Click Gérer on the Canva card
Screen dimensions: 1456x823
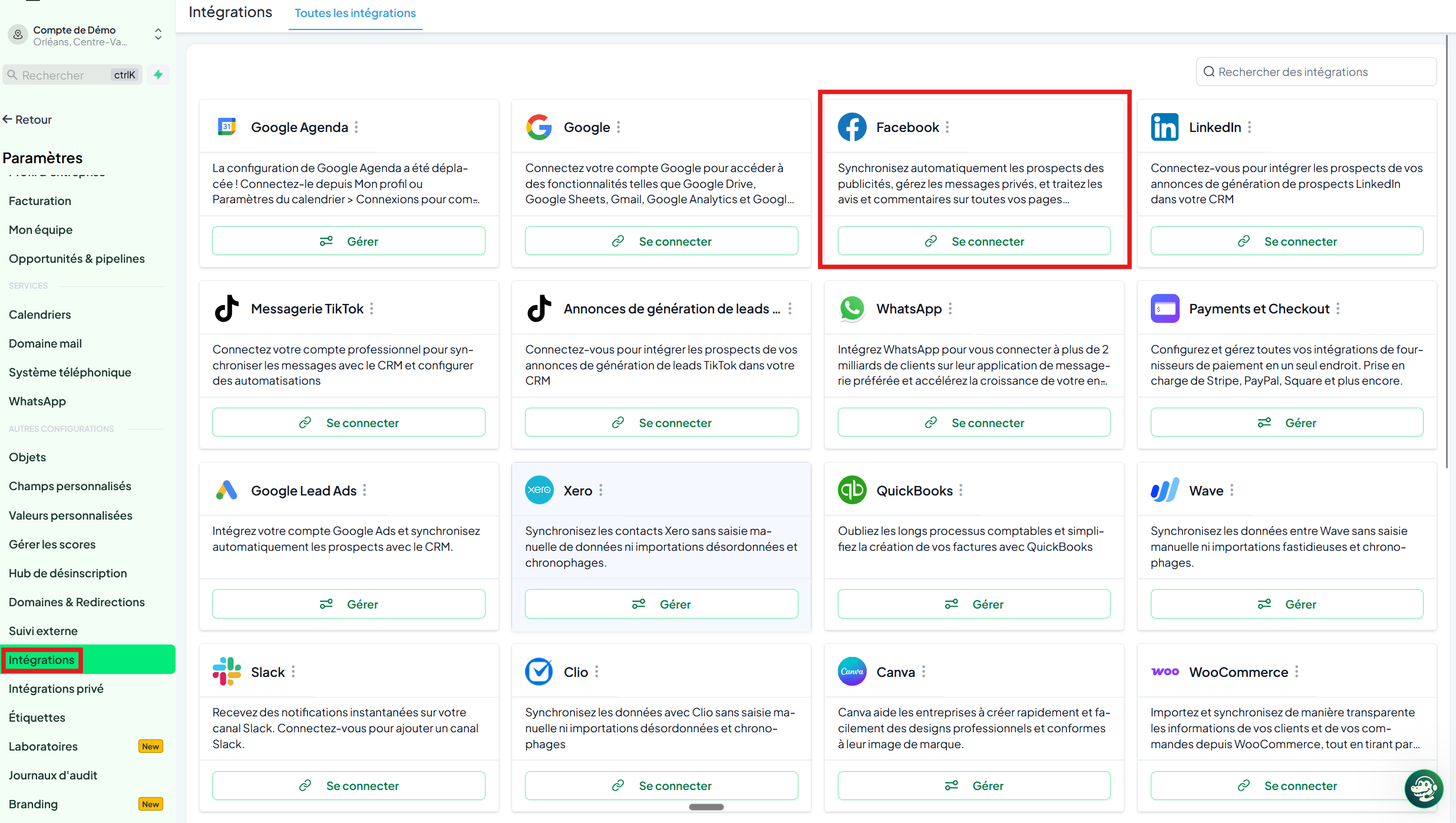point(974,785)
